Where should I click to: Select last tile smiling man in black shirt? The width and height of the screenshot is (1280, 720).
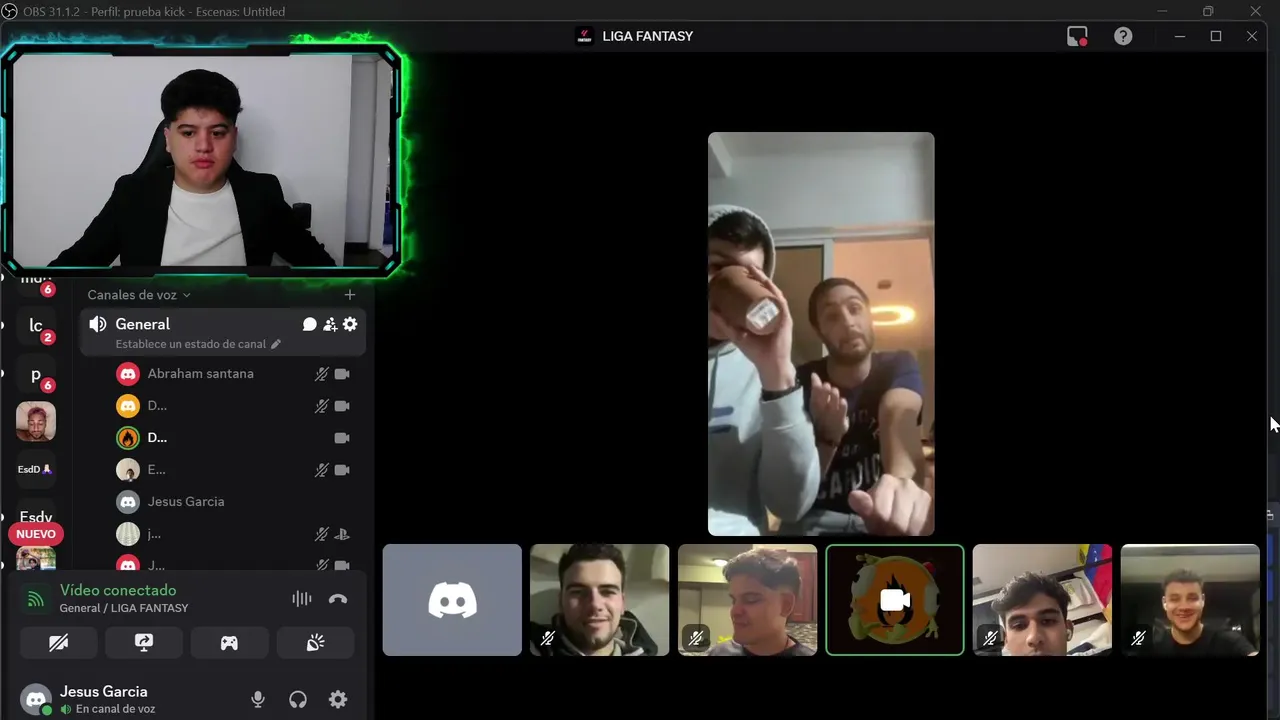[x=1190, y=600]
